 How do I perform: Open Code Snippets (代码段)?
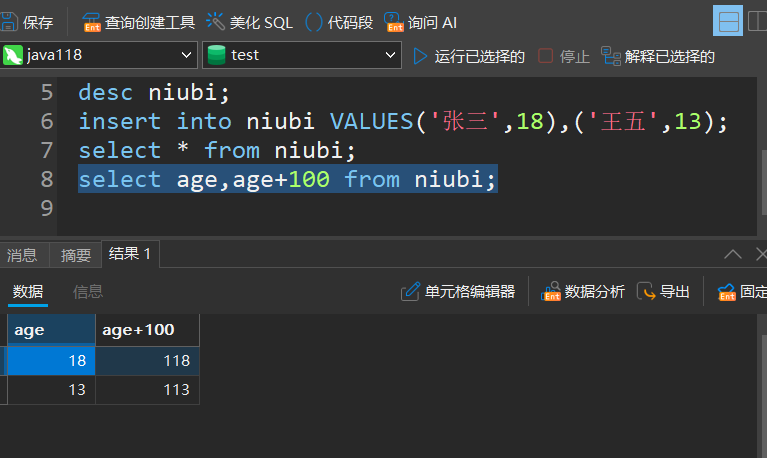pyautogui.click(x=339, y=23)
